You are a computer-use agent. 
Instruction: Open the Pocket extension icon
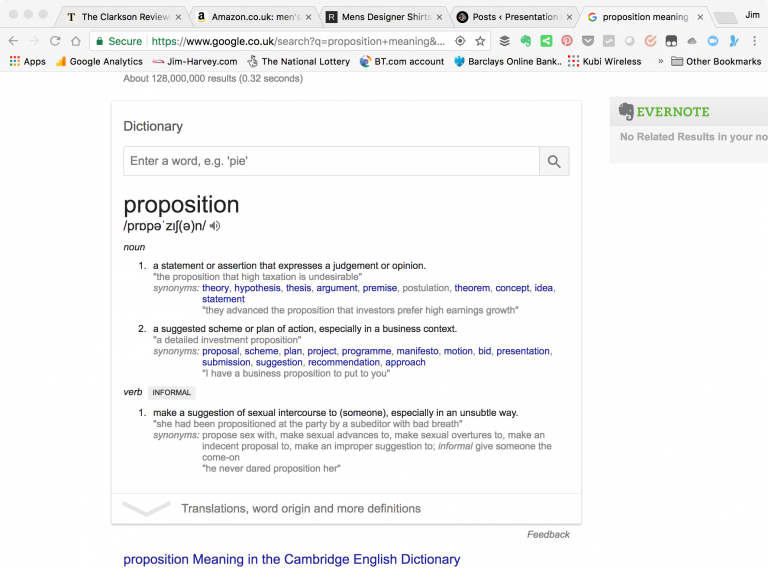tap(587, 41)
